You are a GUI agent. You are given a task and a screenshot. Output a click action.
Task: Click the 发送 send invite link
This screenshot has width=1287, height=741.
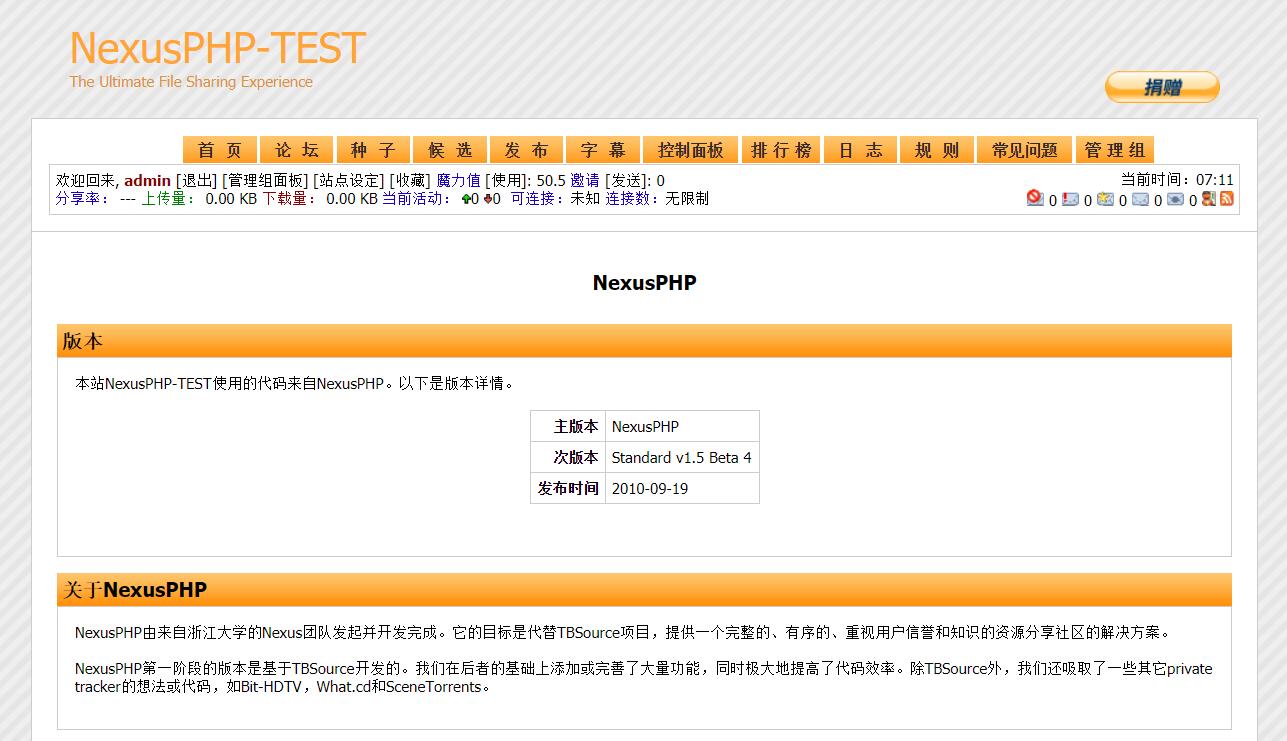(x=626, y=180)
